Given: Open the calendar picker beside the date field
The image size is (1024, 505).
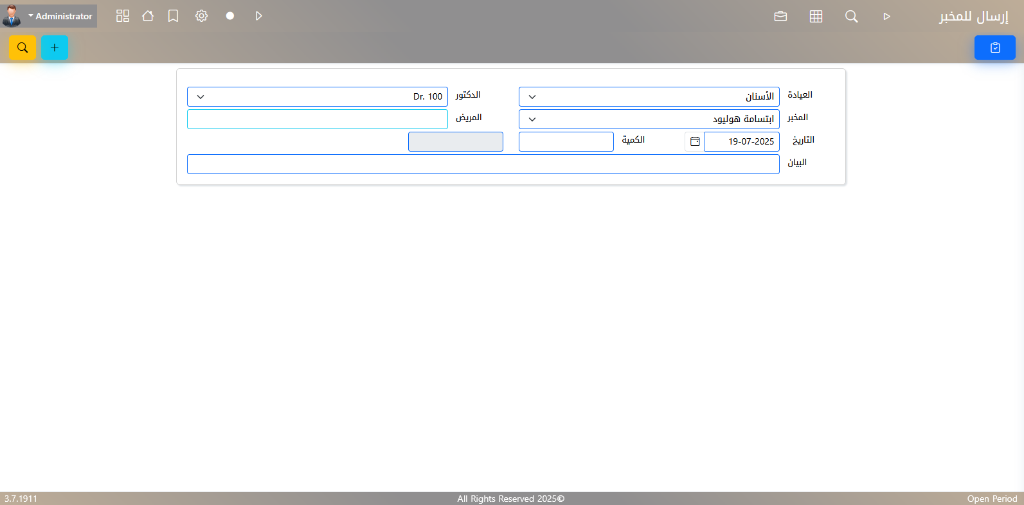Looking at the screenshot, I should (695, 142).
